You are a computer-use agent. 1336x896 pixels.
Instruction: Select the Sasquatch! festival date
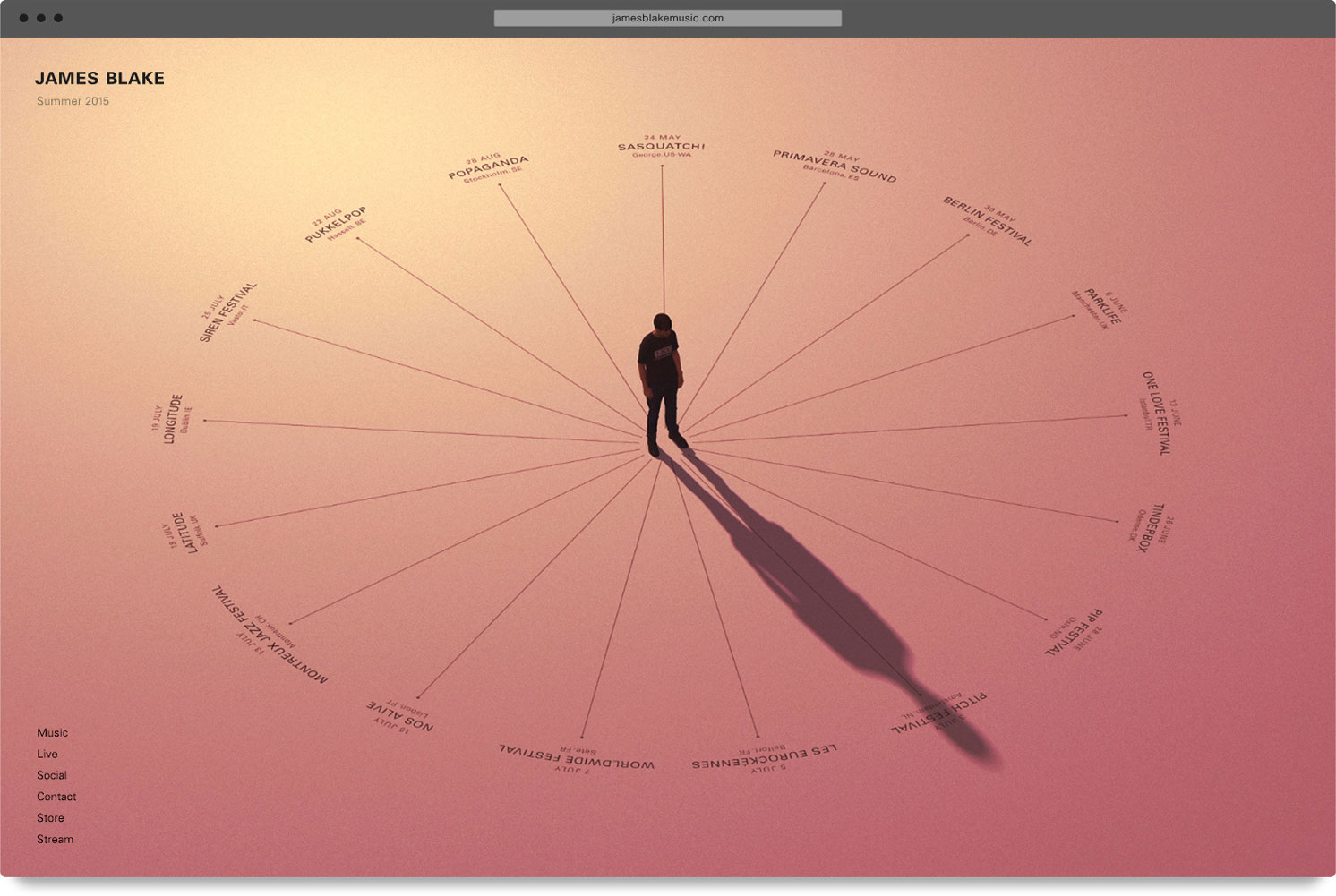pos(662,147)
